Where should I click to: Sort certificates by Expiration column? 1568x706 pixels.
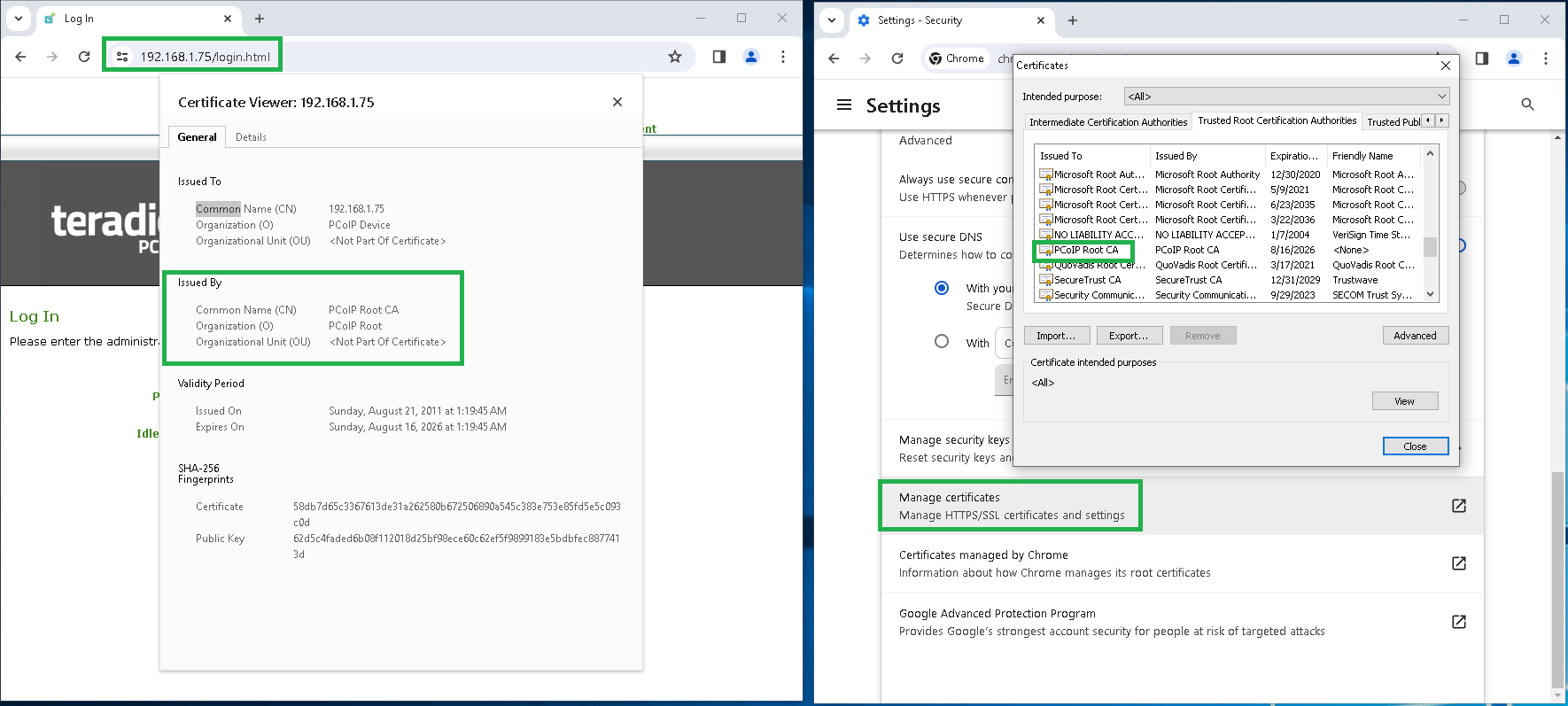point(1297,156)
